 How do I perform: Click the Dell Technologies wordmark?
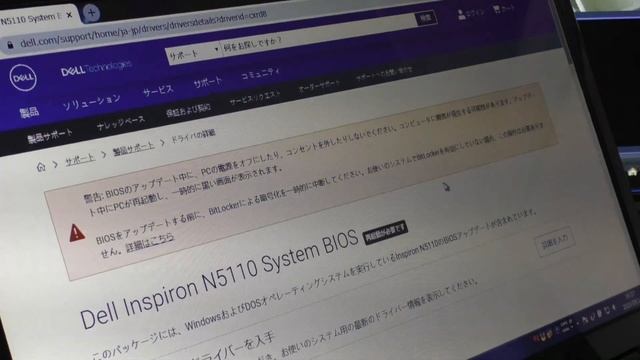(x=96, y=69)
